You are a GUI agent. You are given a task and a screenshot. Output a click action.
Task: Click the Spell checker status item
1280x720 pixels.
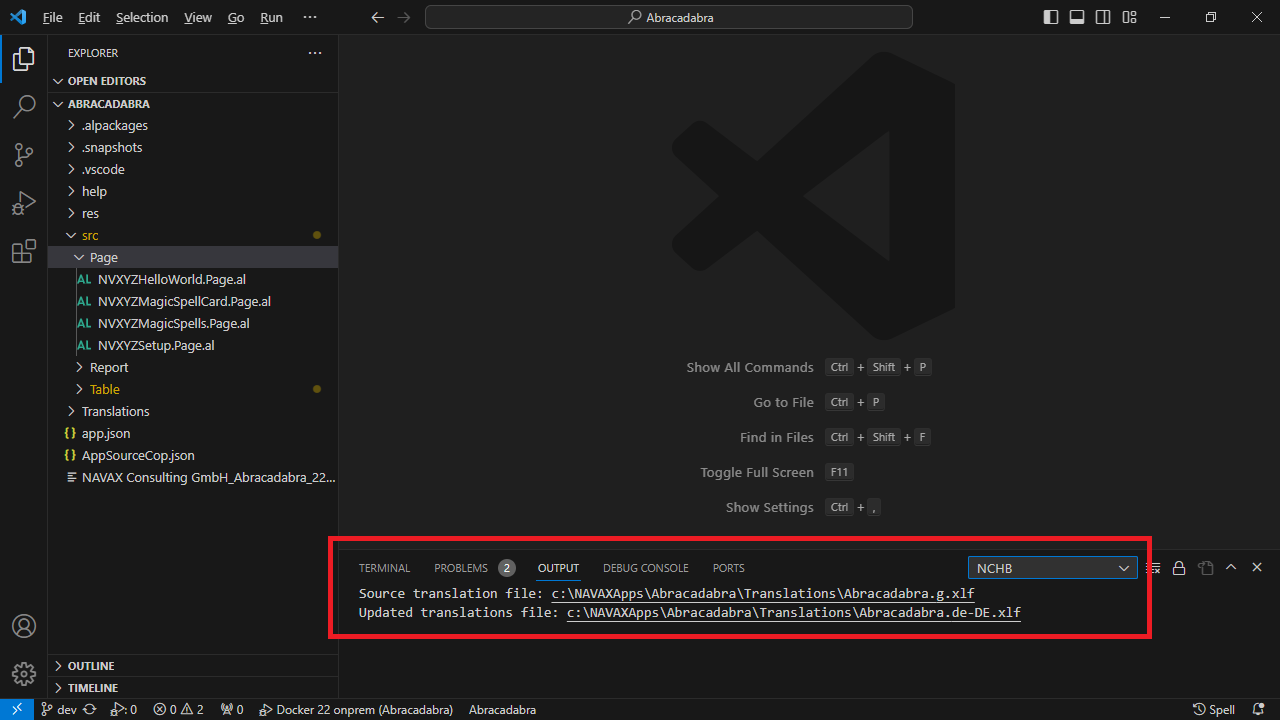[1214, 709]
